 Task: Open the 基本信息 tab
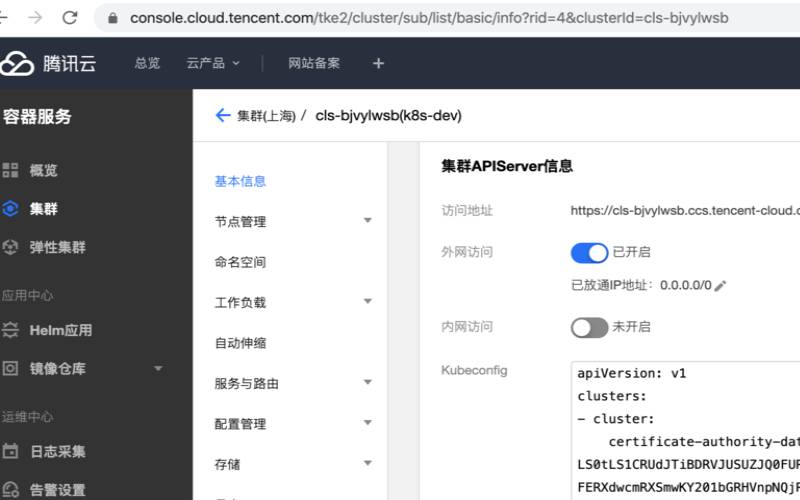(x=240, y=182)
